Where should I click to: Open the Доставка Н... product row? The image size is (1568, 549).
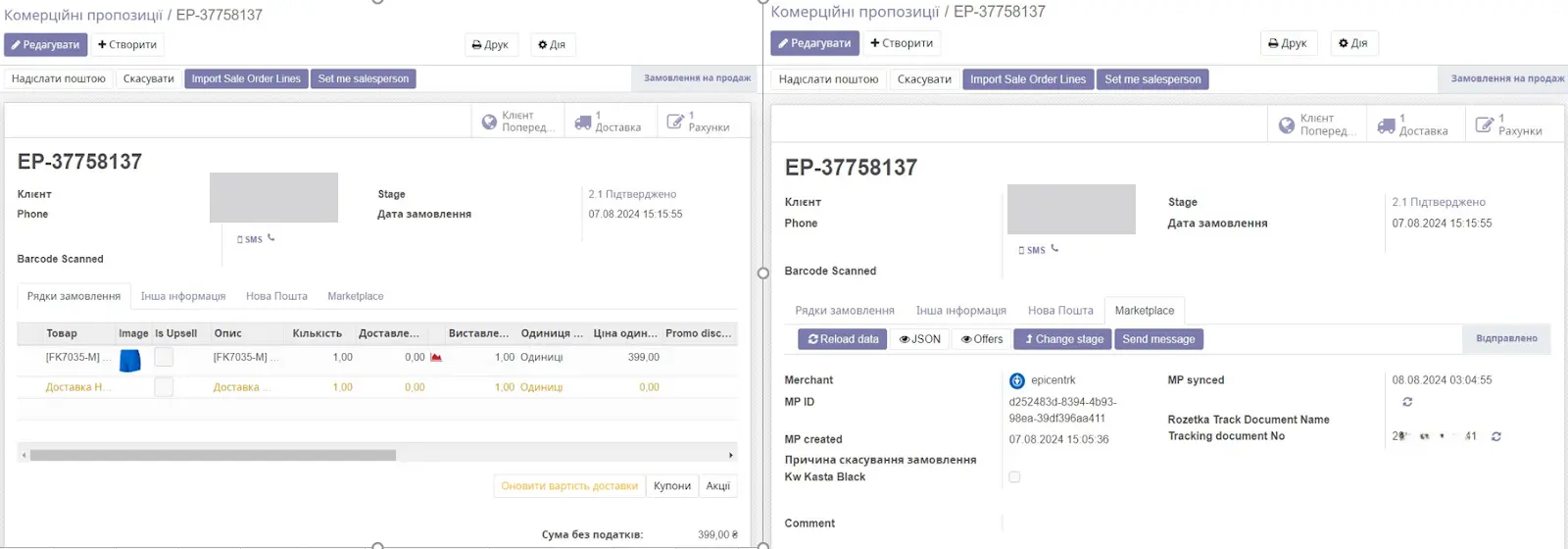[x=377, y=387]
